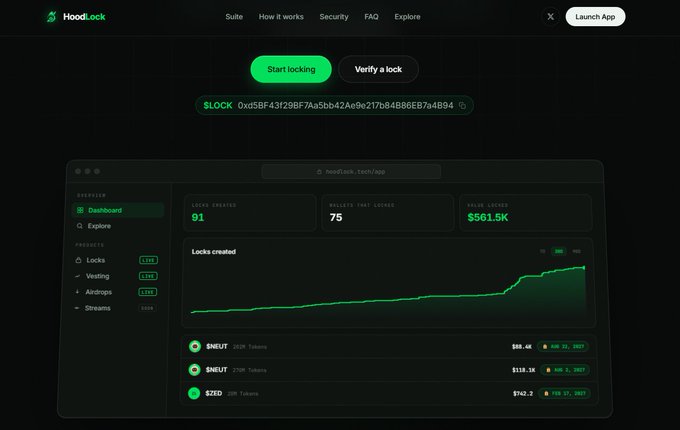Screen dimensions: 680x430
Task: Click the Dashboard grid icon
Action: [80, 210]
